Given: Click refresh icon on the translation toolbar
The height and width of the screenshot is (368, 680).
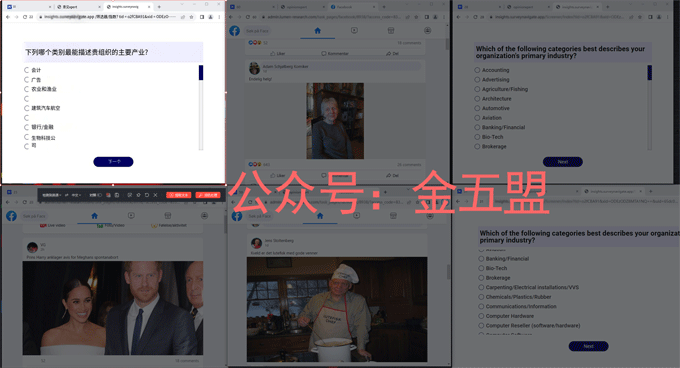Looking at the screenshot, I should point(147,195).
